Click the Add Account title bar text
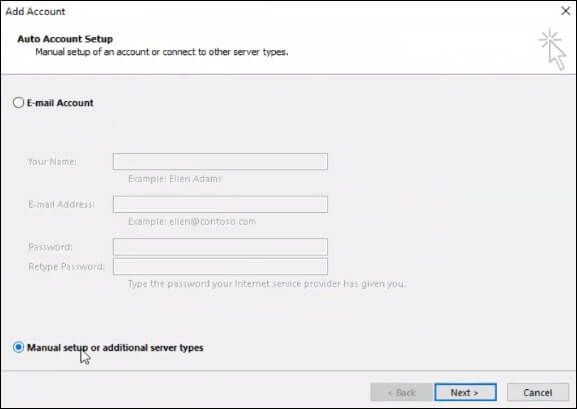The width and height of the screenshot is (577, 409). pos(35,11)
